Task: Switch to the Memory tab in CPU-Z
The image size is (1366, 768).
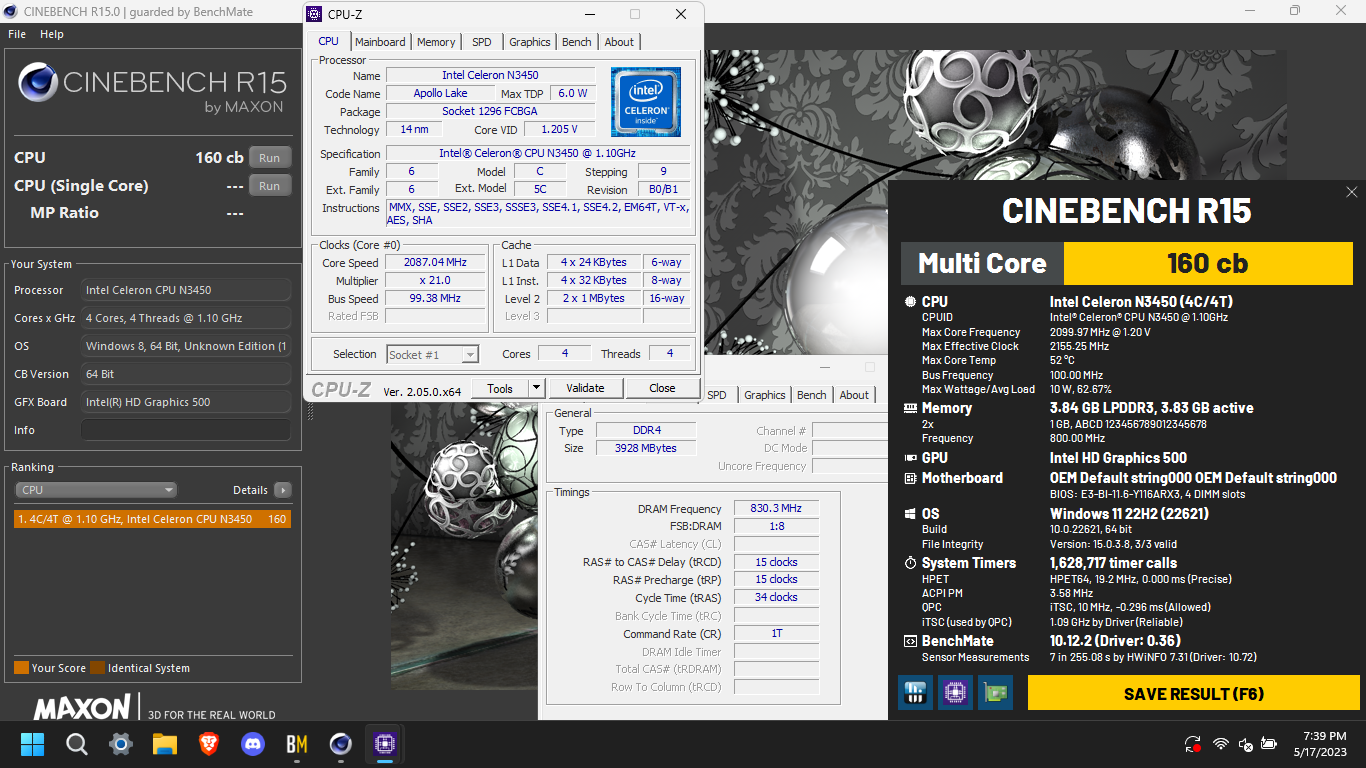Action: [x=436, y=42]
